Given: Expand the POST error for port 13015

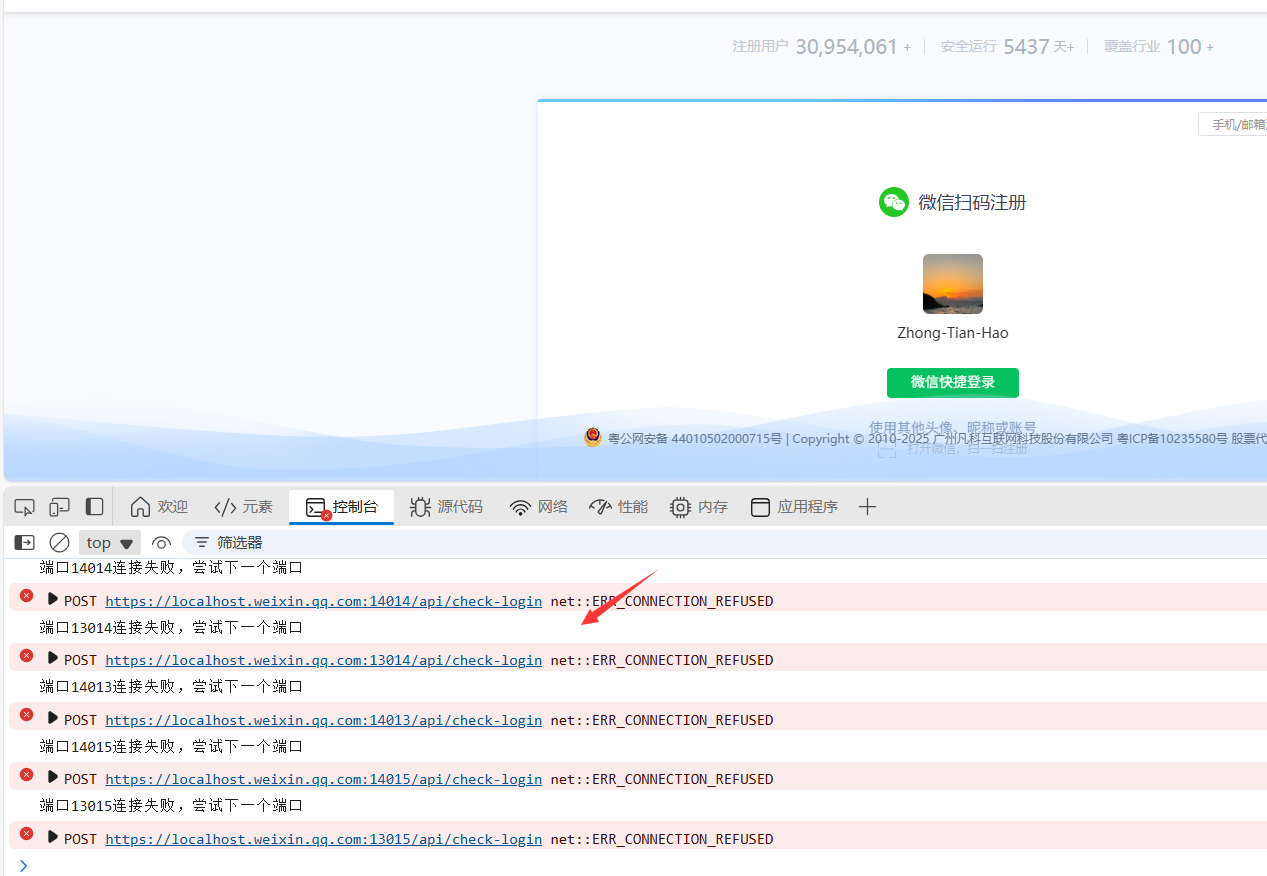Looking at the screenshot, I should (53, 836).
